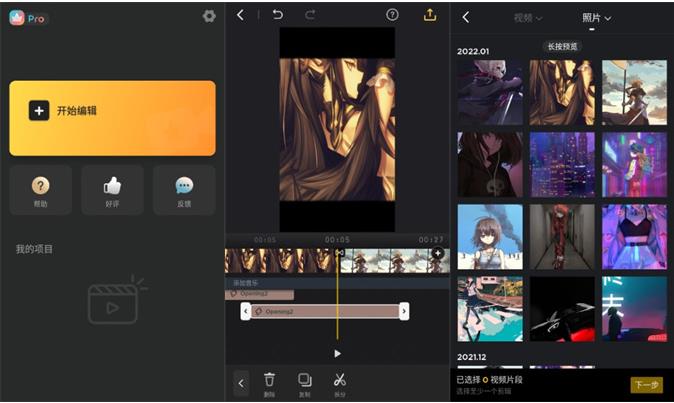
Task: Click the 00:27 timeline time label
Action: click(x=431, y=240)
